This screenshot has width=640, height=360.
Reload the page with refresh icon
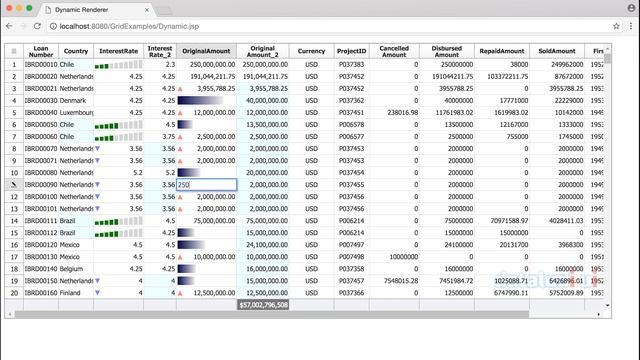[37, 26]
